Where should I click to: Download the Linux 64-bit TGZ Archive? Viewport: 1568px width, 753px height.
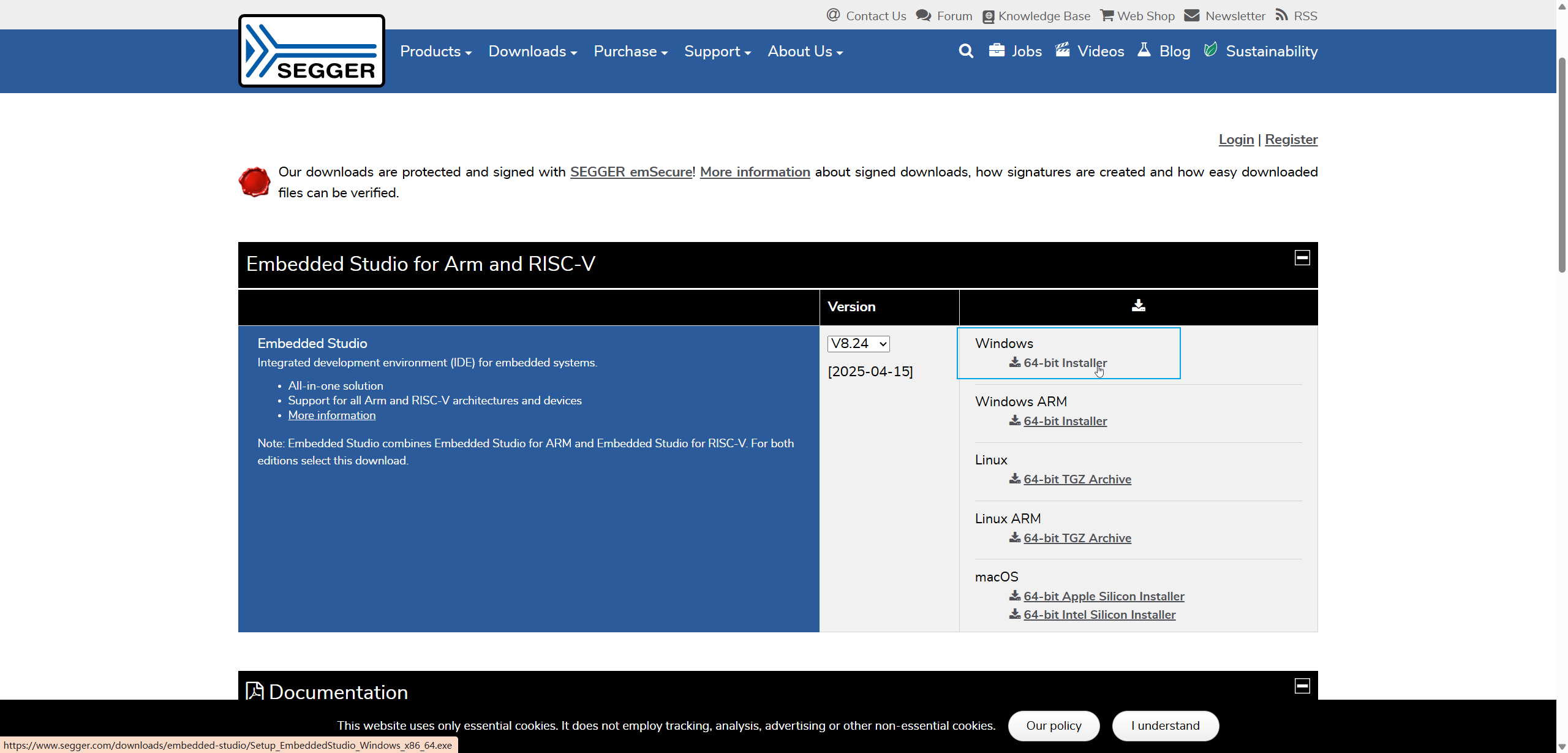click(x=1077, y=479)
